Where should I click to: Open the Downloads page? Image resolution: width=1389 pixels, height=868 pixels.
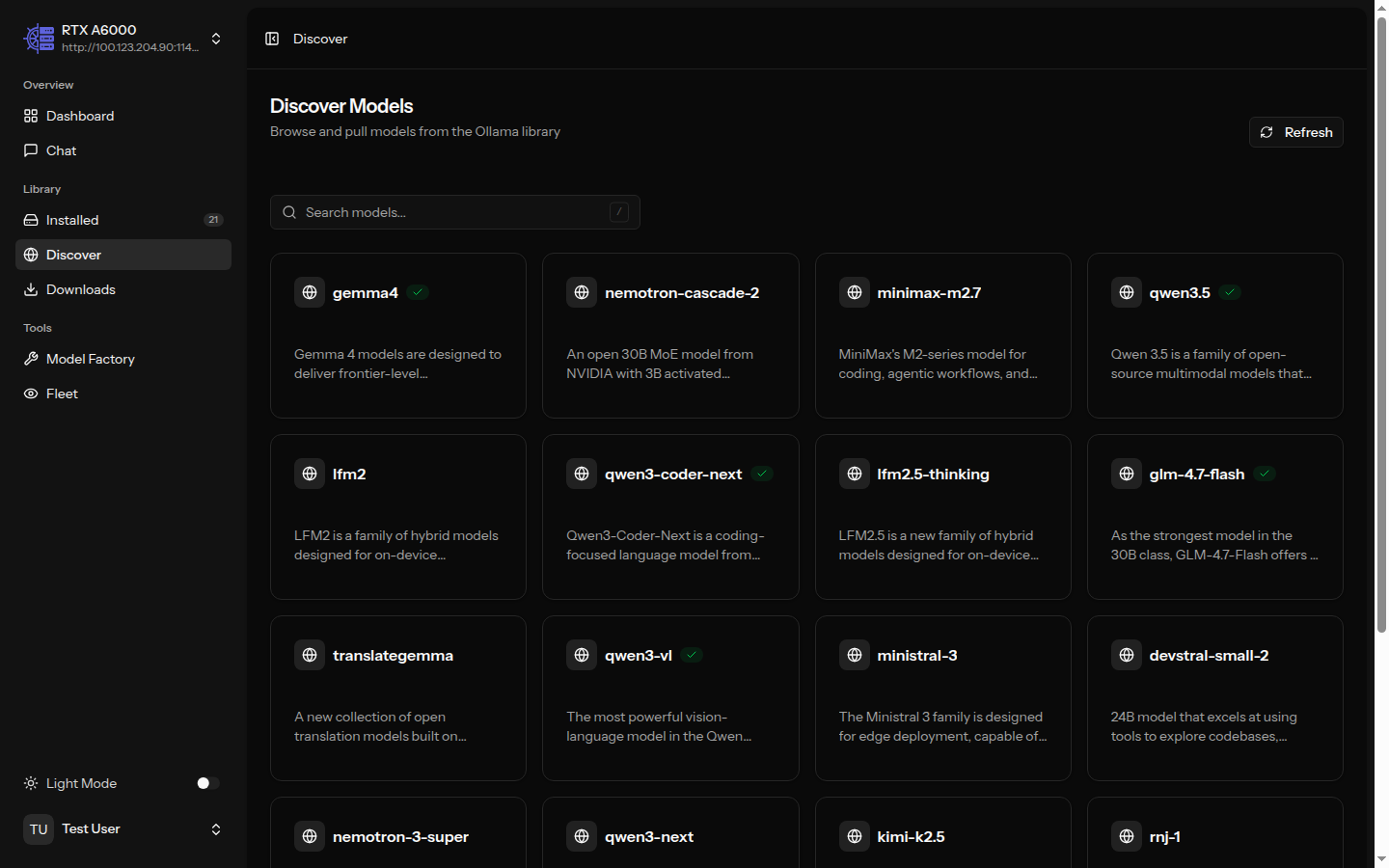pos(81,289)
